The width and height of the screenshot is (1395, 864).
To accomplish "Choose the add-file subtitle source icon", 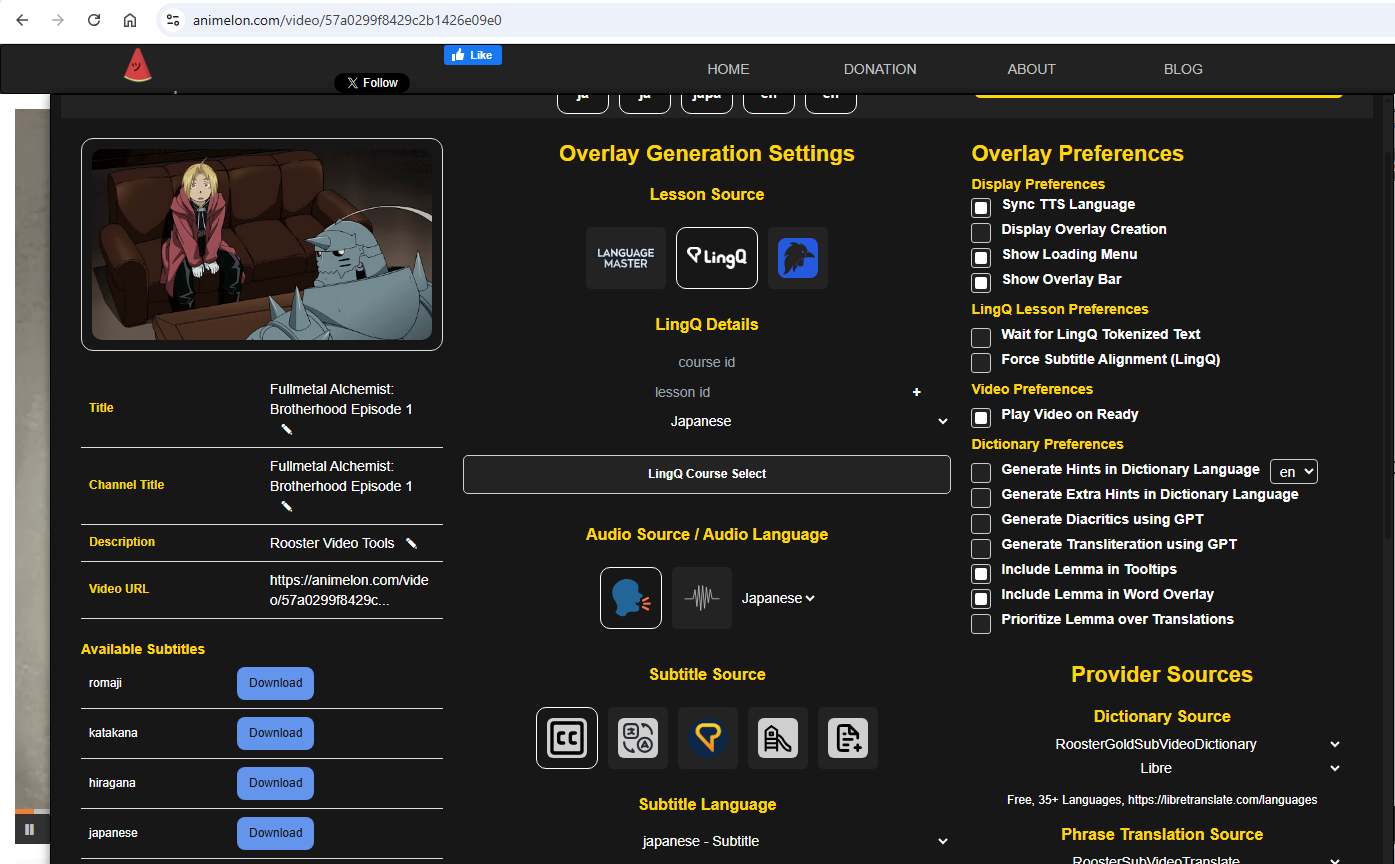I will (848, 738).
